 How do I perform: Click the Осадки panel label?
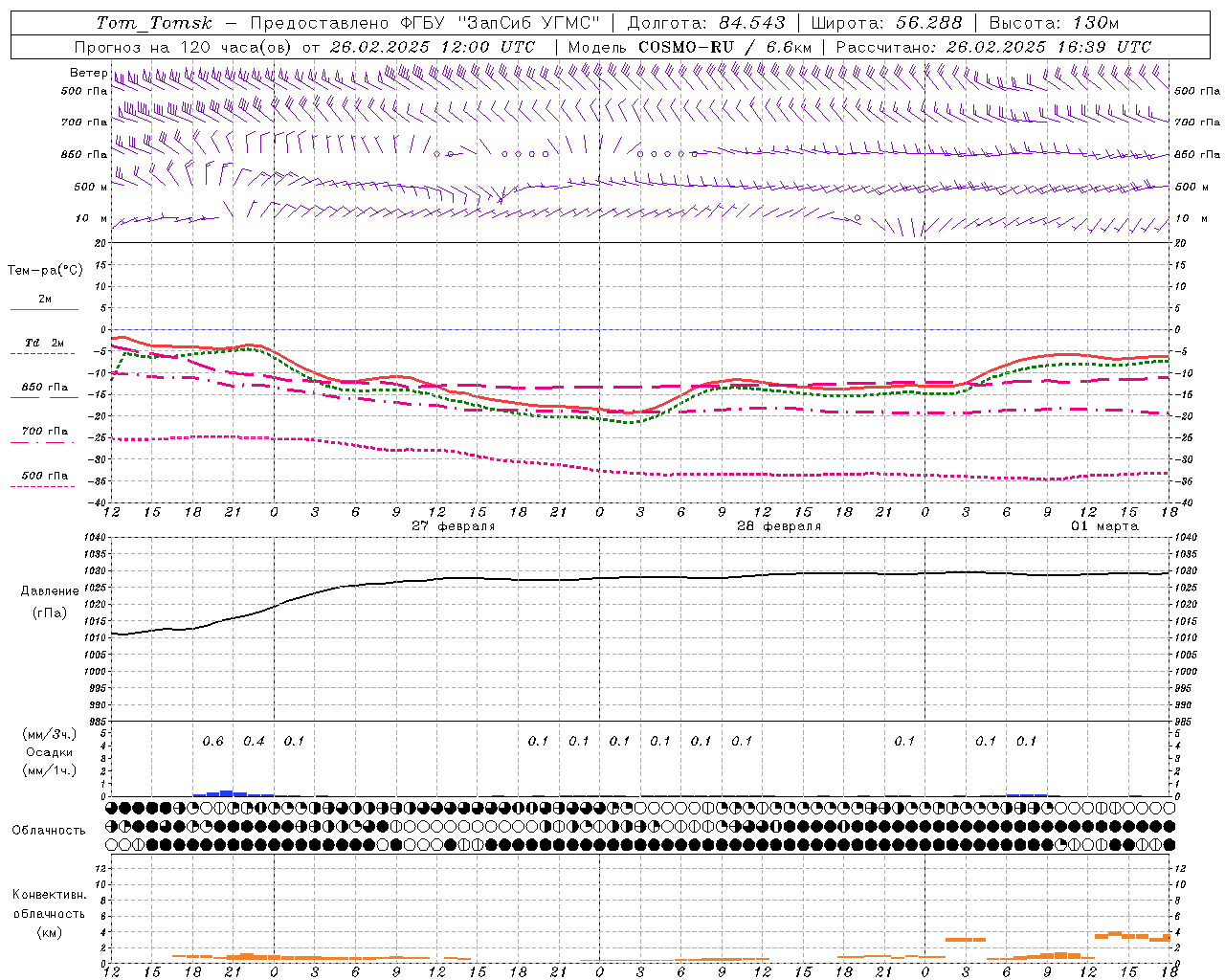click(x=50, y=752)
